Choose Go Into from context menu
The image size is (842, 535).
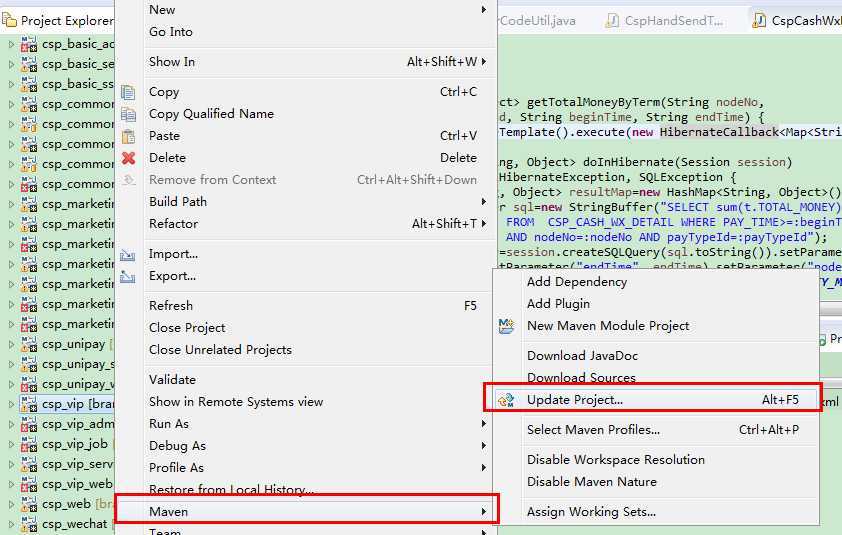tap(304, 32)
